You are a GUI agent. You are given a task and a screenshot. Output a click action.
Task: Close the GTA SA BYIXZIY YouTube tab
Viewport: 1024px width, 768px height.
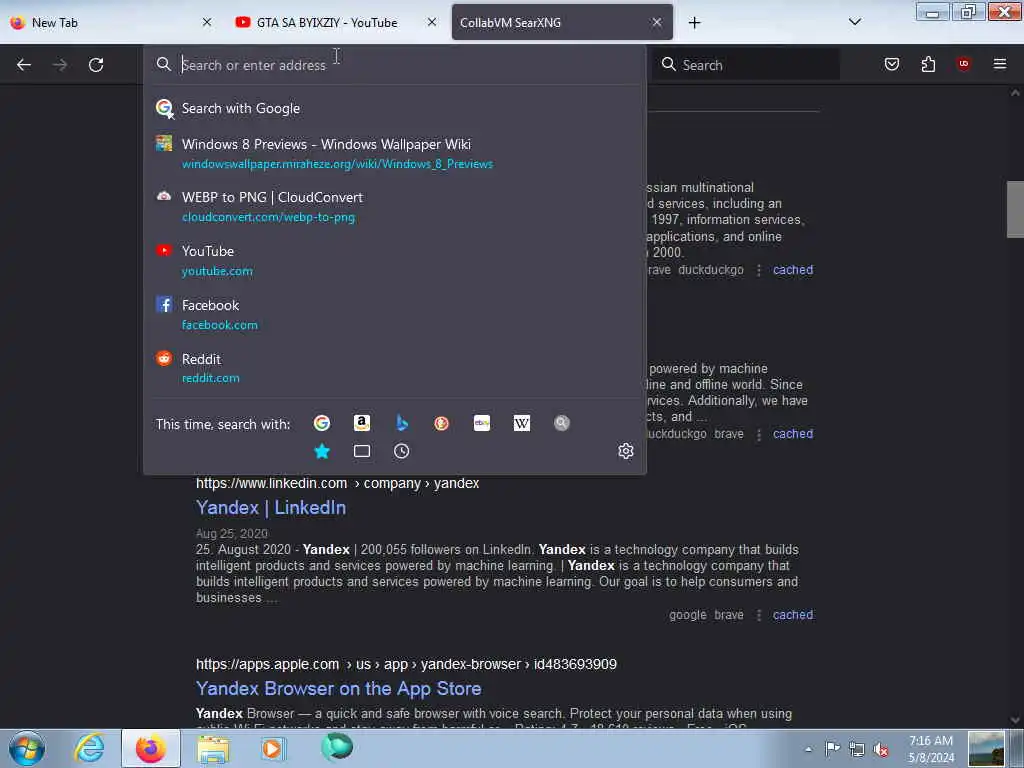[432, 22]
